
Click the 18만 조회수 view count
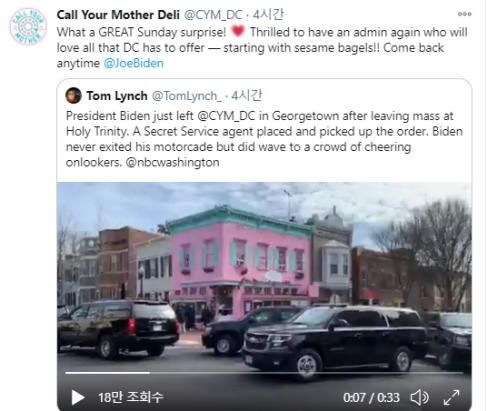pyautogui.click(x=131, y=397)
